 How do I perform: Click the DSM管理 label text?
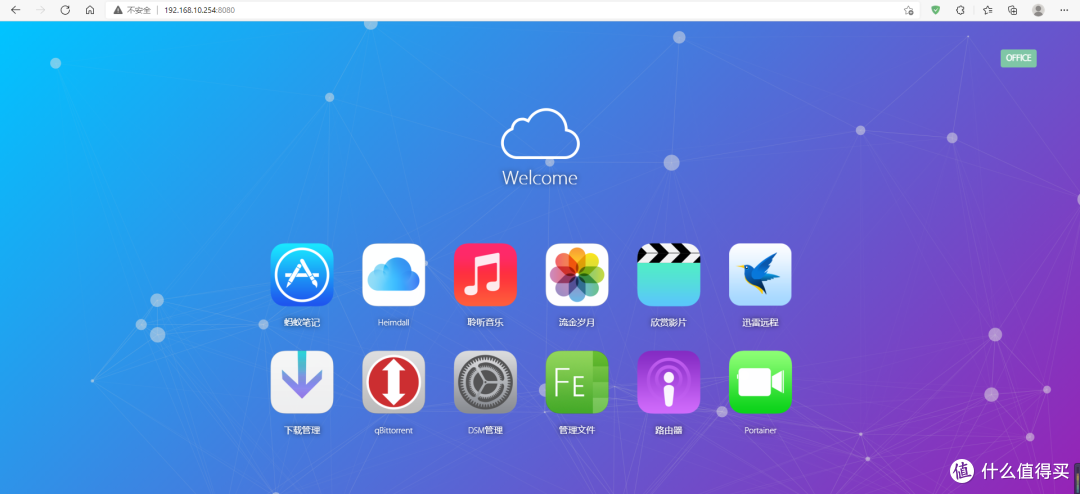point(485,431)
